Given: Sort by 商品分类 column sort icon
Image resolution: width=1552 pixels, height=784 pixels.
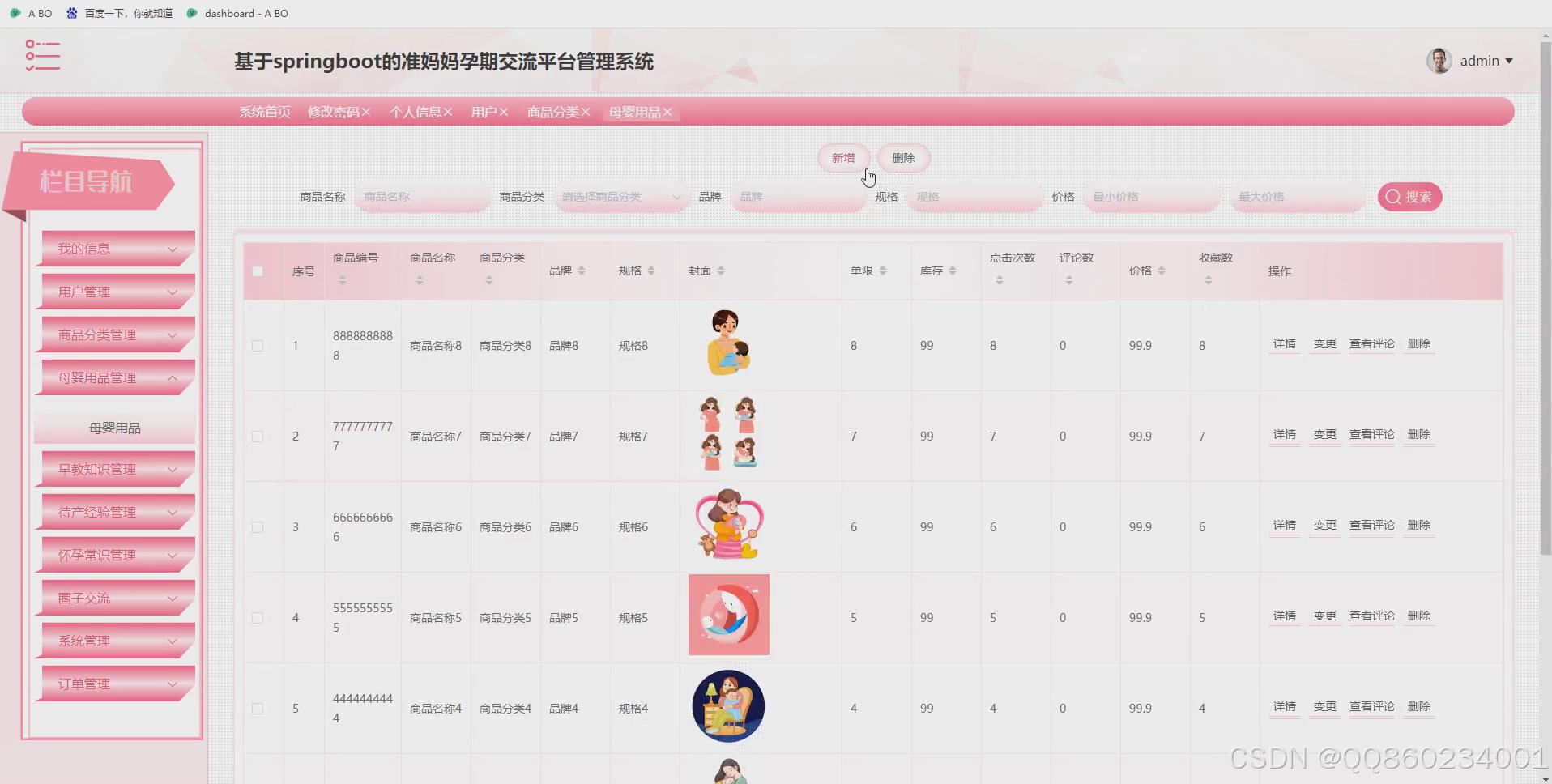Looking at the screenshot, I should click(489, 280).
